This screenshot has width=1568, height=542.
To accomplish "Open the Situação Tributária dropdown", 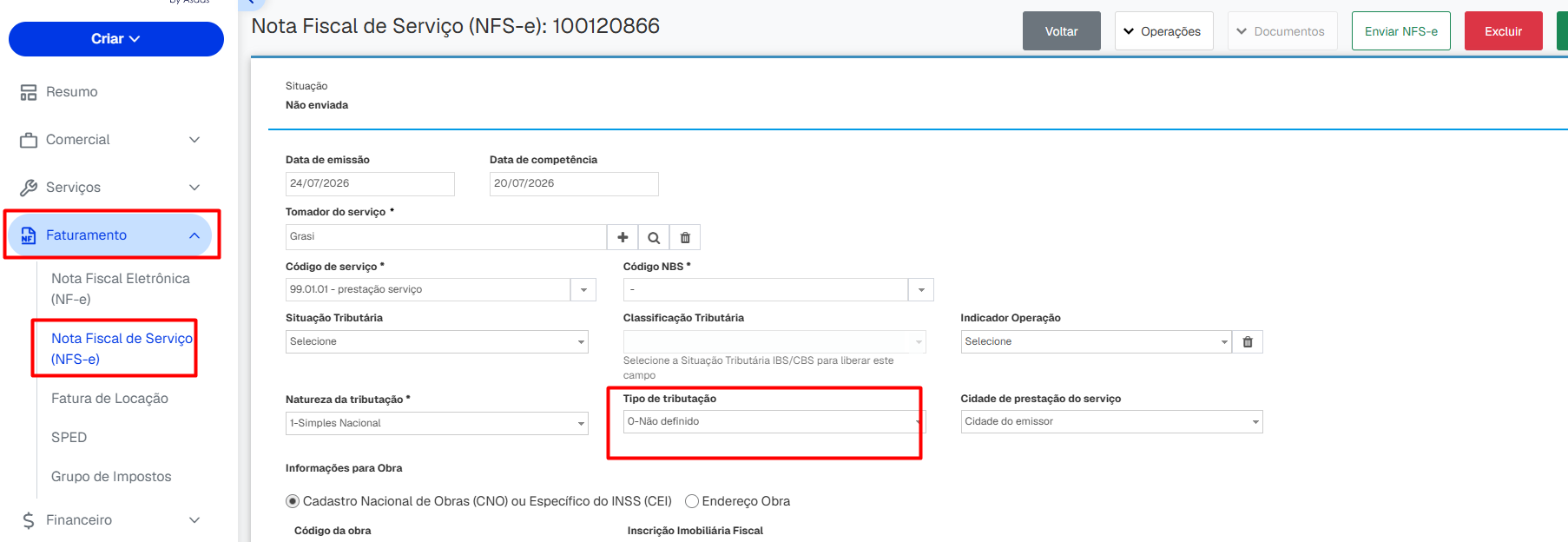I will coord(437,341).
